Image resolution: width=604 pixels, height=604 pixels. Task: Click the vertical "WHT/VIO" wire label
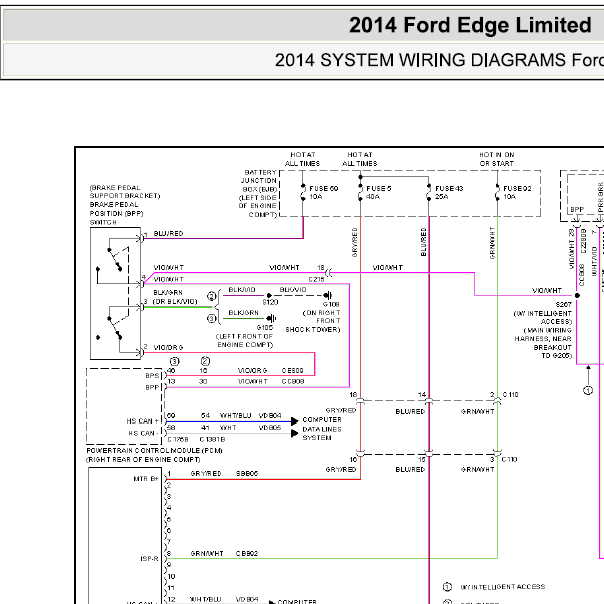pyautogui.click(x=594, y=261)
